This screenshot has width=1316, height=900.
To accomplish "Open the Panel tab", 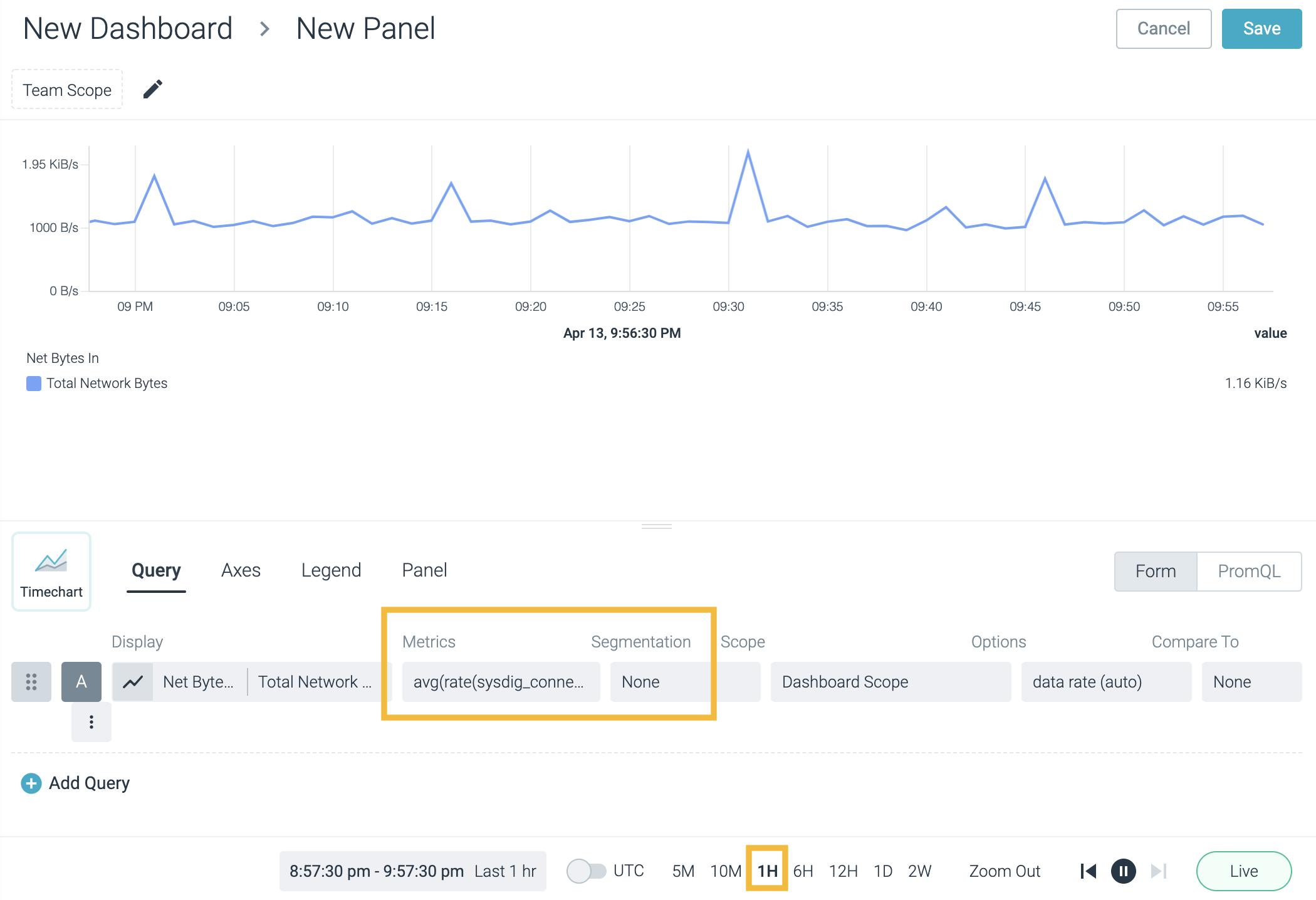I will click(x=424, y=570).
